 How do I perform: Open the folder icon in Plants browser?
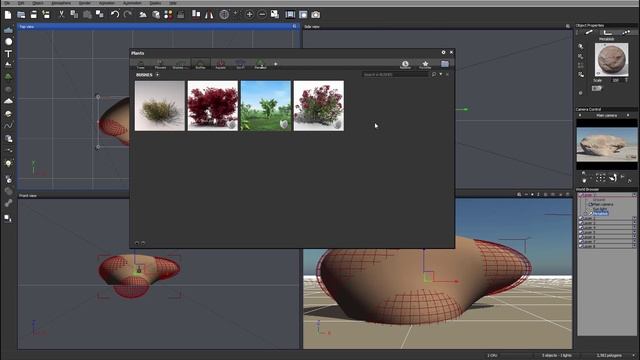click(445, 64)
